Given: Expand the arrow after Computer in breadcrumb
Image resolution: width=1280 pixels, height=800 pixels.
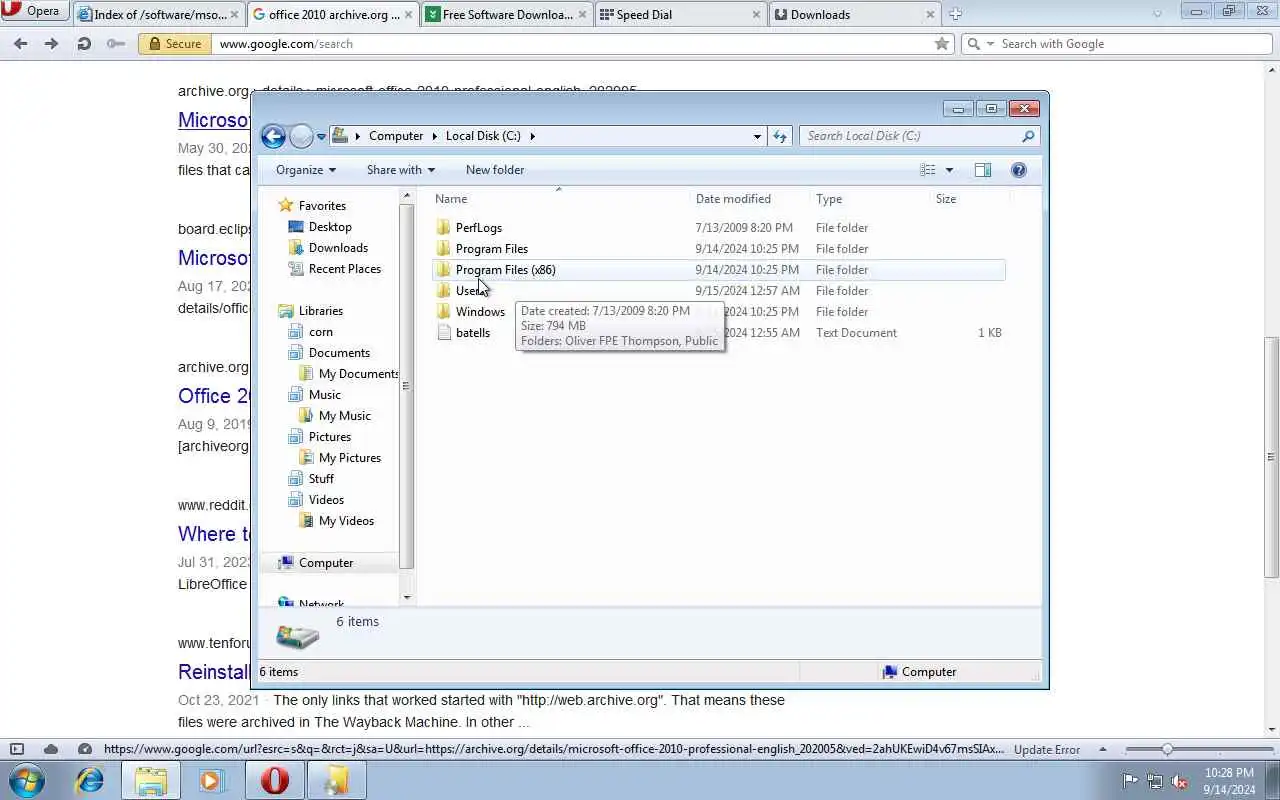Looking at the screenshot, I should point(434,136).
